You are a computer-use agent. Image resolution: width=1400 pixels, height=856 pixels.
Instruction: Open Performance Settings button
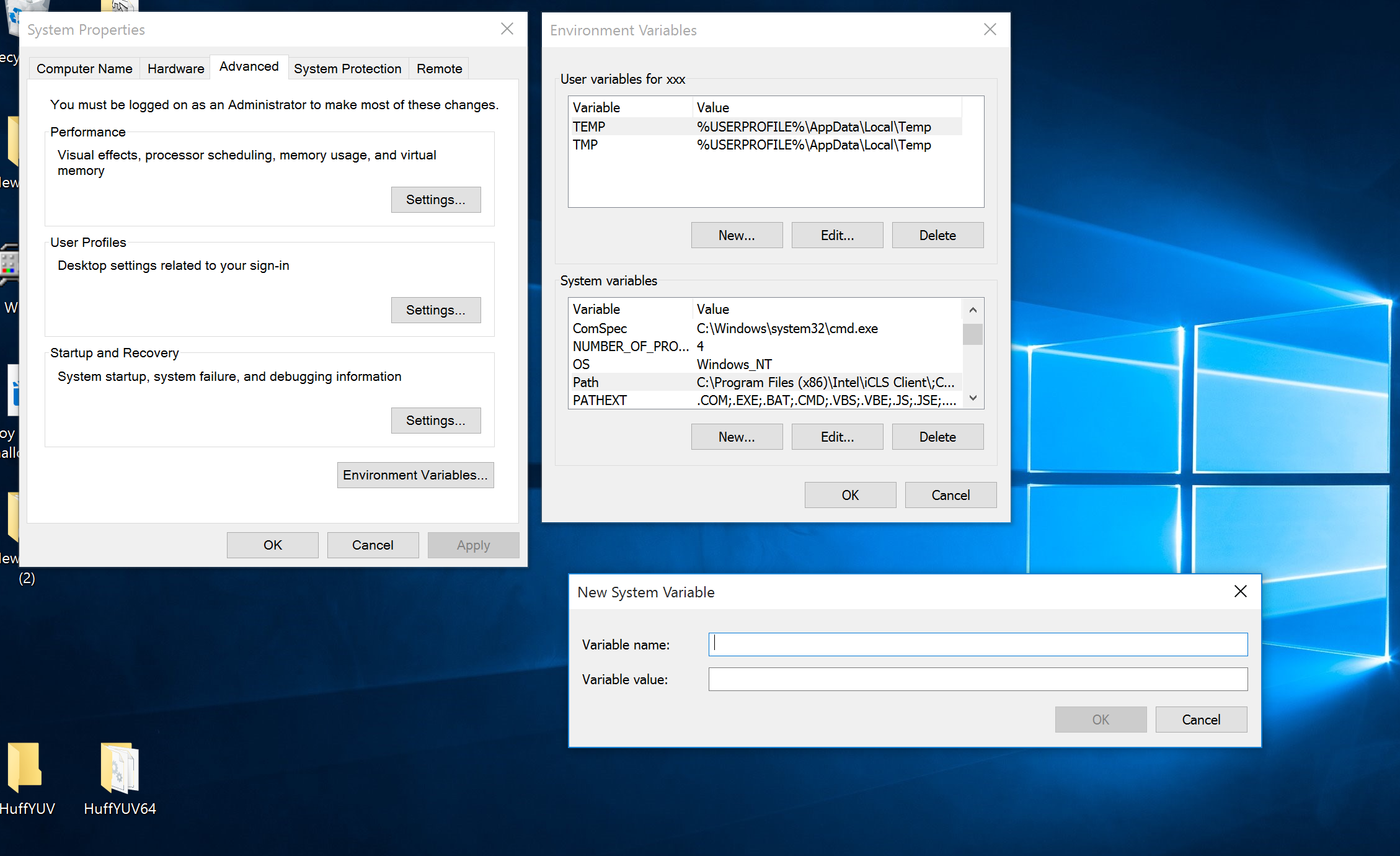(436, 200)
